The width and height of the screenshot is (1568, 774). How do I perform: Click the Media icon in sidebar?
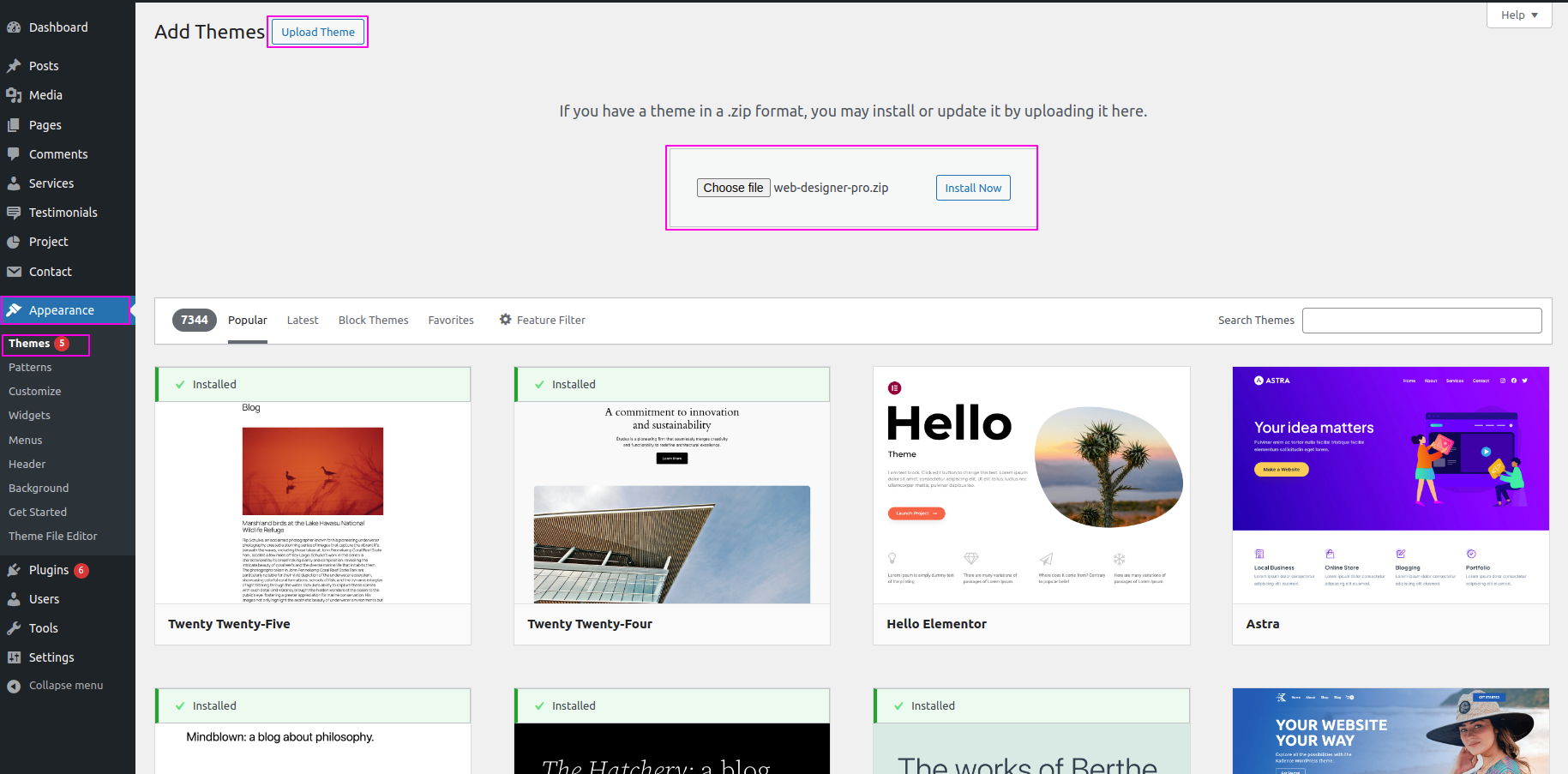[x=14, y=95]
